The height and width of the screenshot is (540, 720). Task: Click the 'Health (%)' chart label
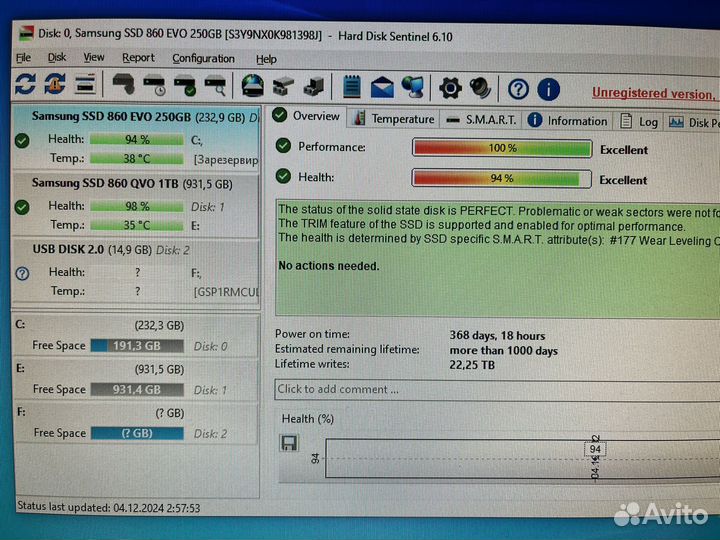(x=308, y=419)
